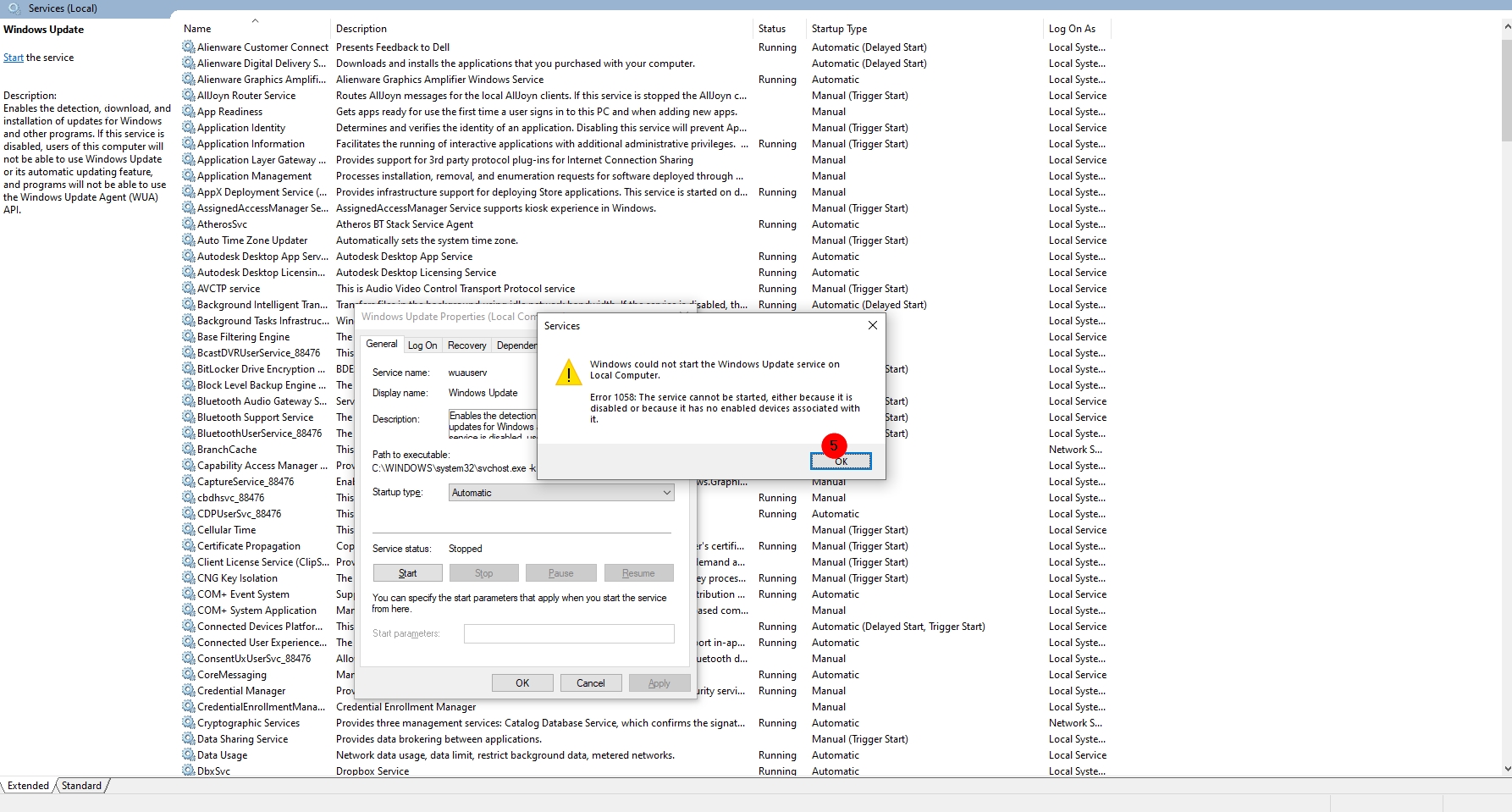Select the Credential Manager gear icon
The height and width of the screenshot is (812, 1512).
point(188,691)
